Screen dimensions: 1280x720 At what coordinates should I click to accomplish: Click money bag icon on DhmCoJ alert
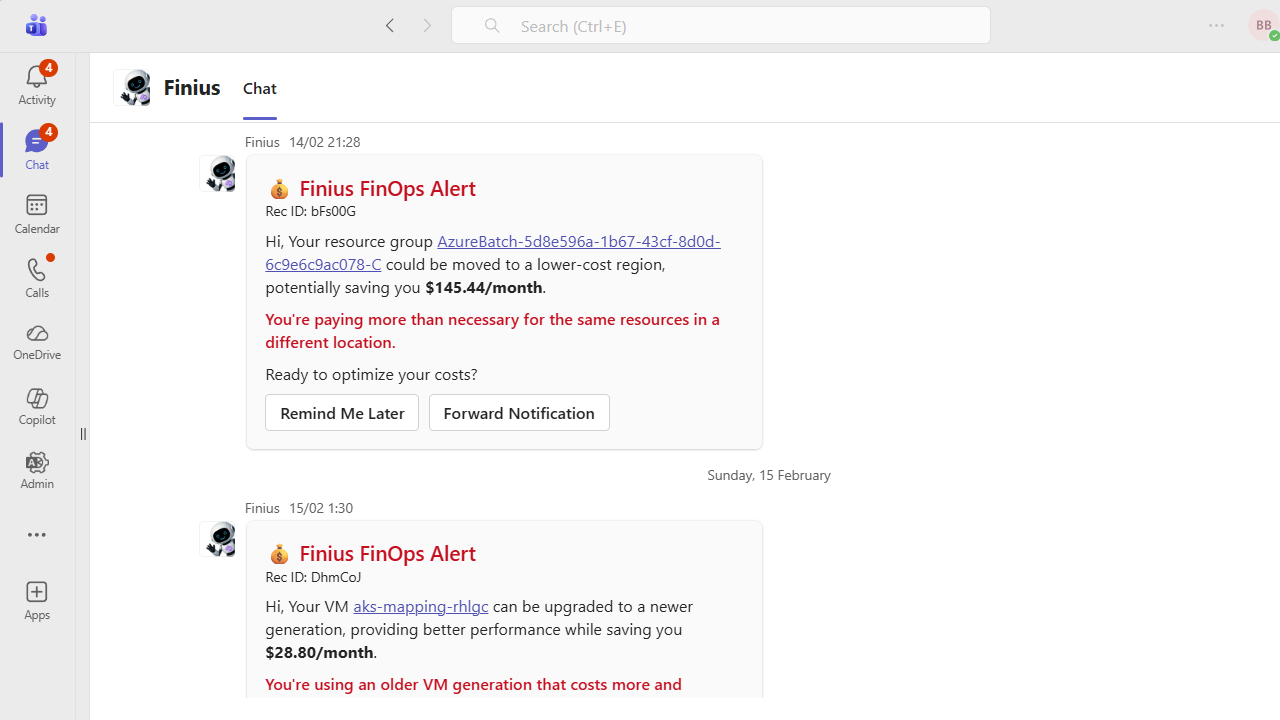click(279, 554)
